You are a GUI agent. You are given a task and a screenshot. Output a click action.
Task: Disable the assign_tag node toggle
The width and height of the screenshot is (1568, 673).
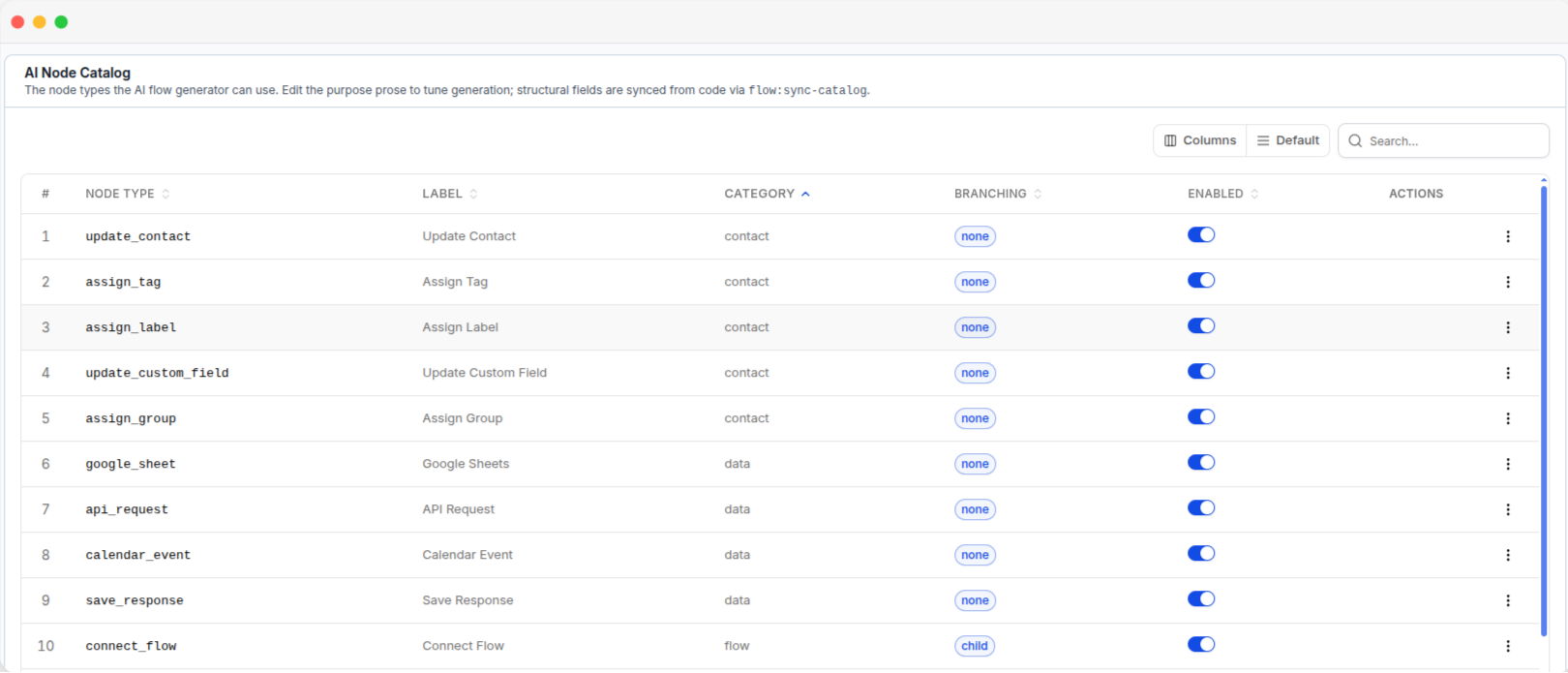point(1201,281)
